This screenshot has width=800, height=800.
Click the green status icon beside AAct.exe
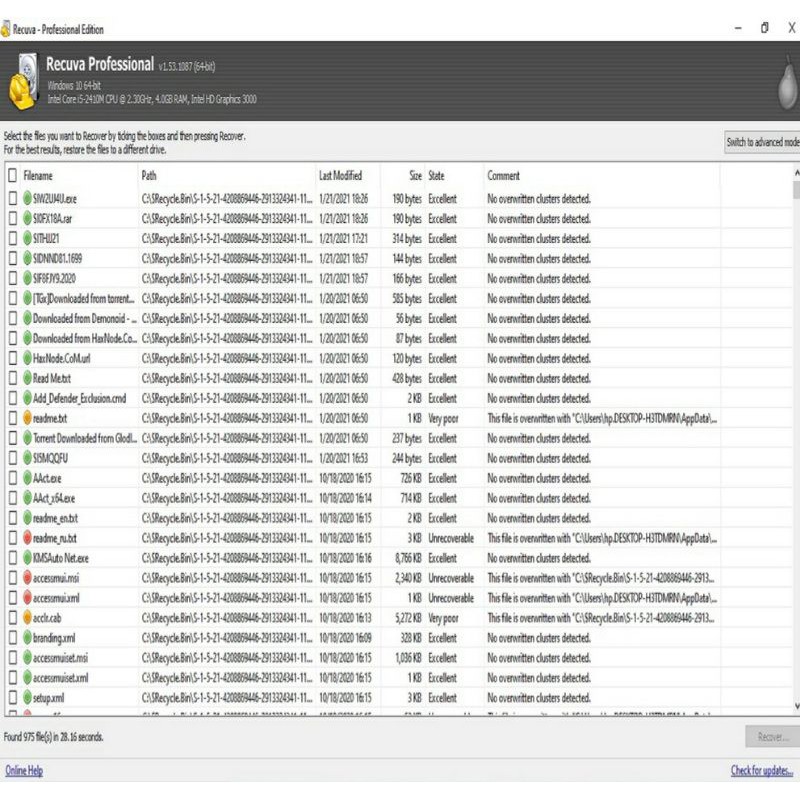pyautogui.click(x=27, y=478)
